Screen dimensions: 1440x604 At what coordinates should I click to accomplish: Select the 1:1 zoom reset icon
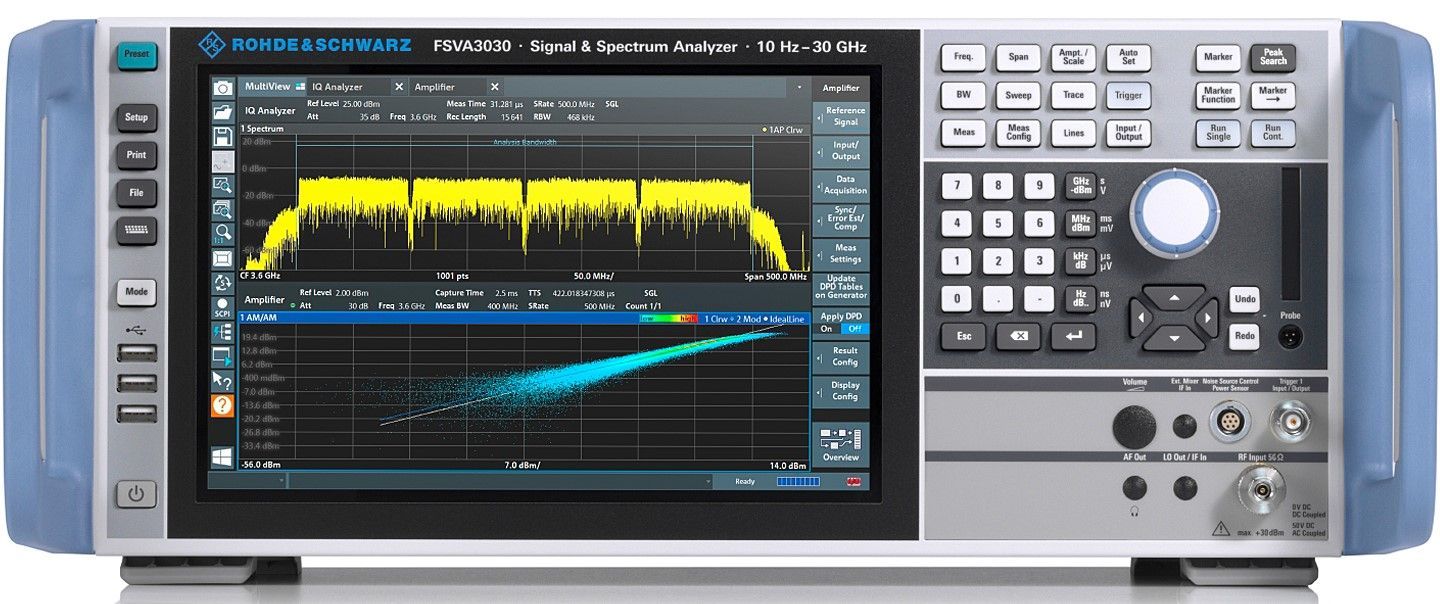point(223,233)
